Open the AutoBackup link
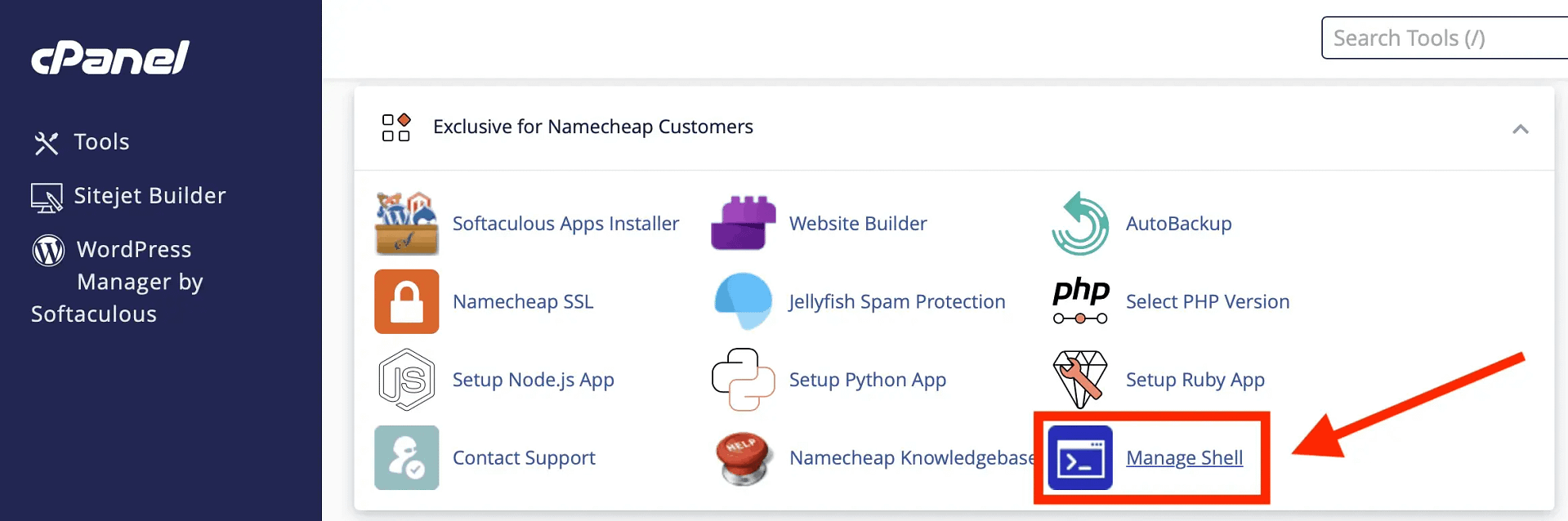This screenshot has width=1568, height=521. click(x=1178, y=224)
